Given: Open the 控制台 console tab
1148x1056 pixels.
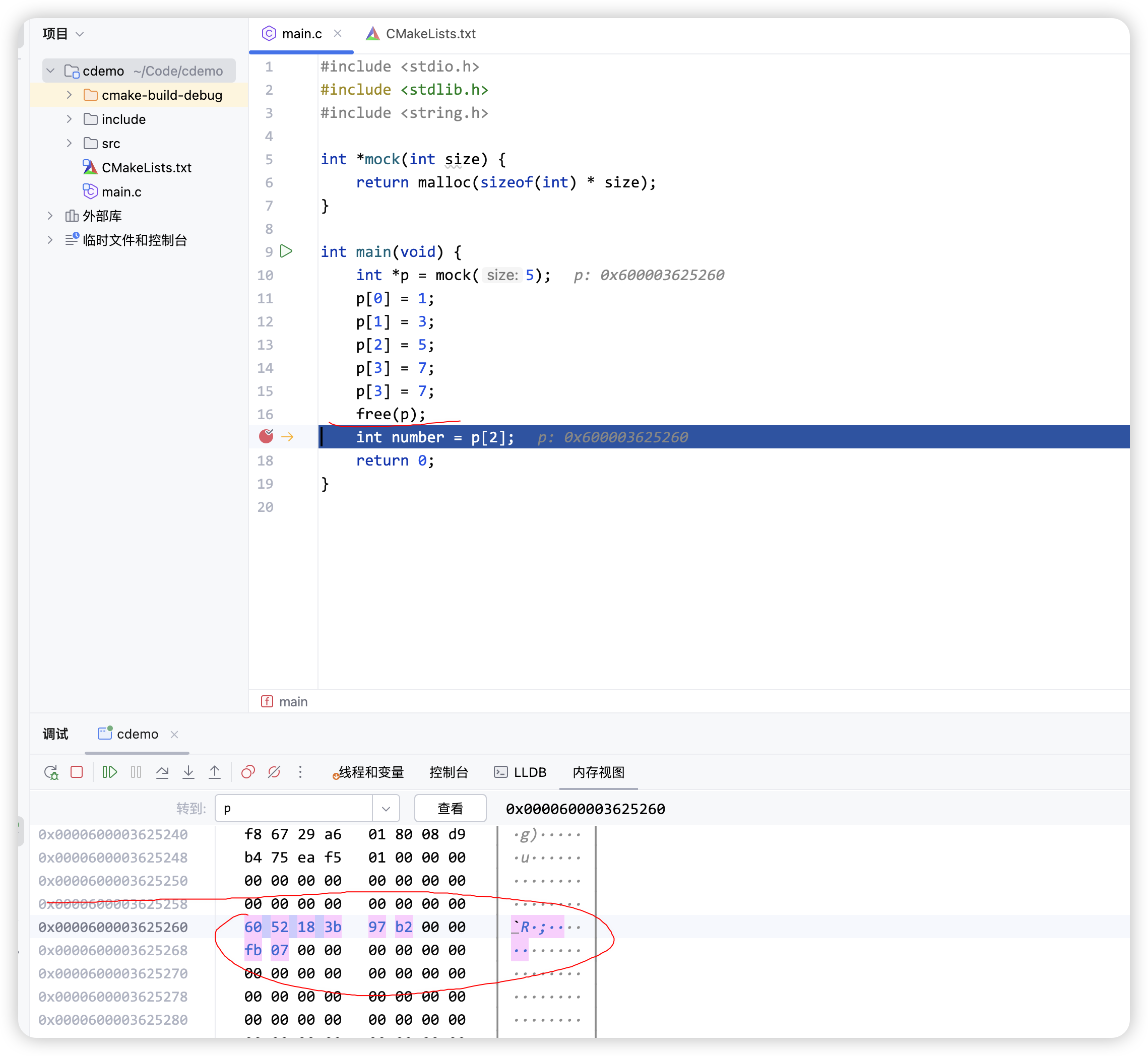Looking at the screenshot, I should coord(449,772).
